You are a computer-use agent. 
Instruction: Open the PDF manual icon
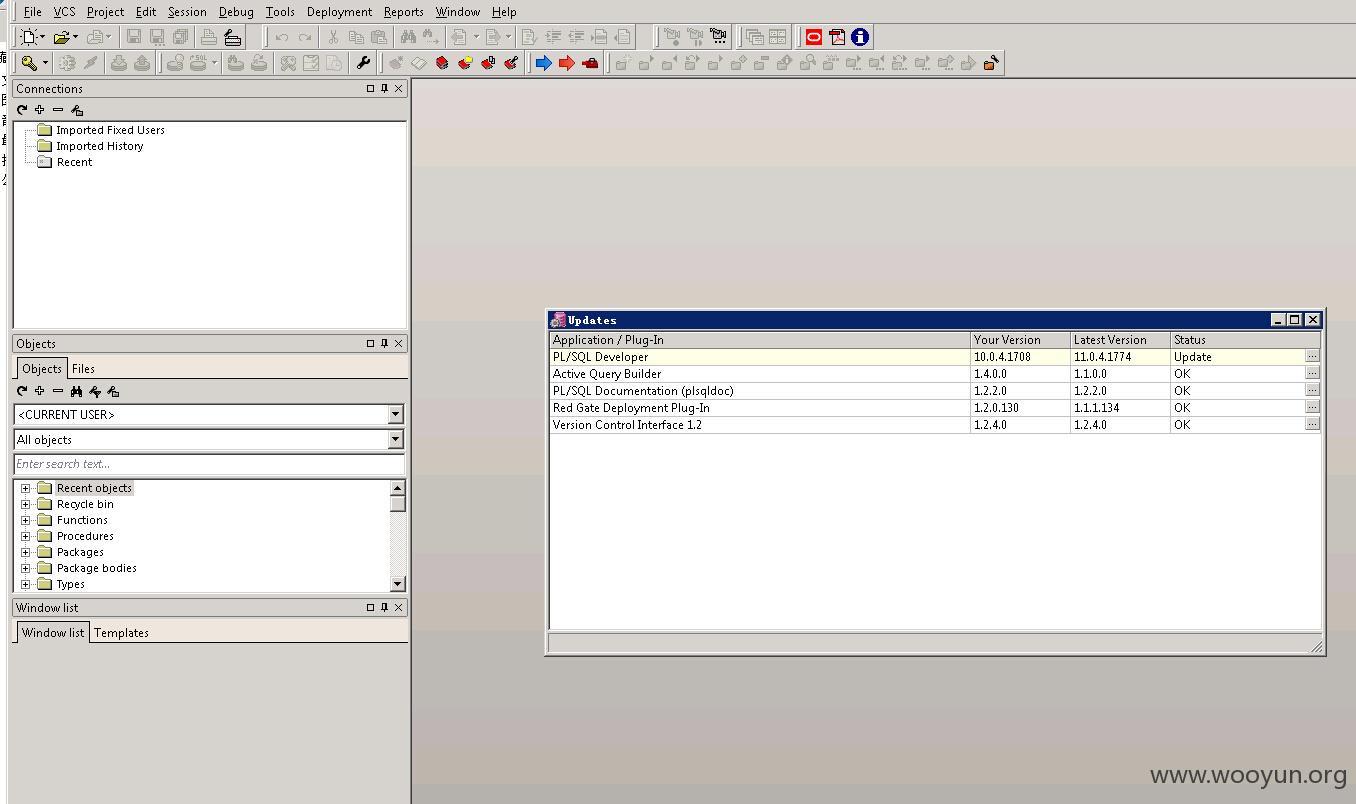837,37
